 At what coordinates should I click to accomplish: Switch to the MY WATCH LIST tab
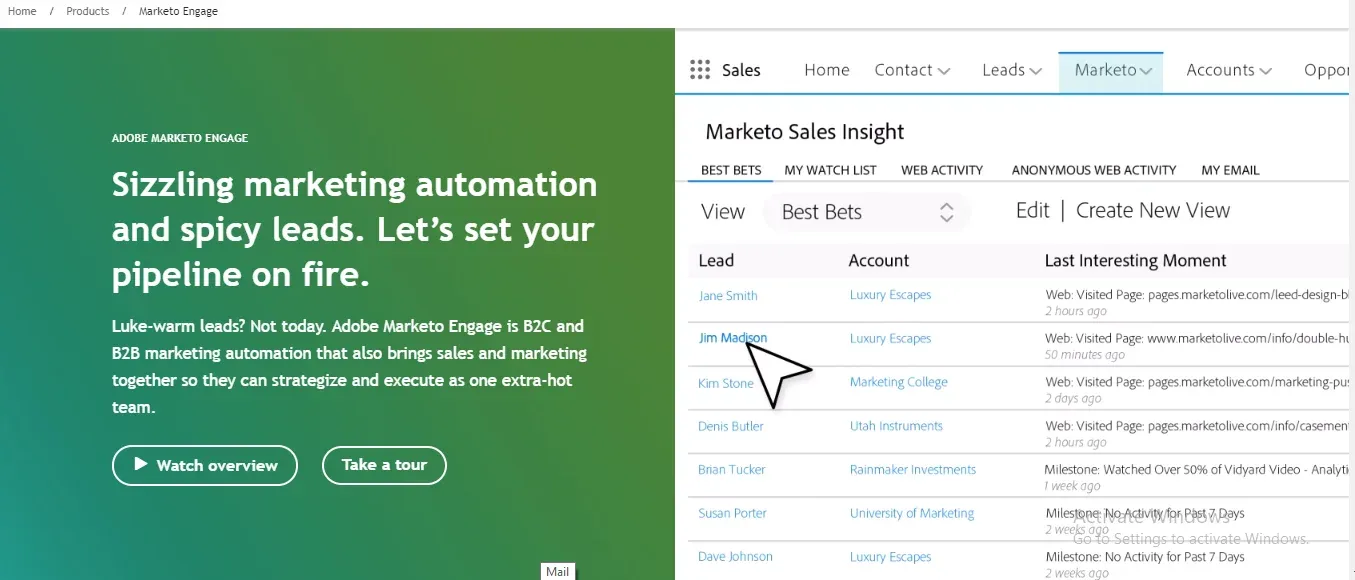tap(830, 170)
